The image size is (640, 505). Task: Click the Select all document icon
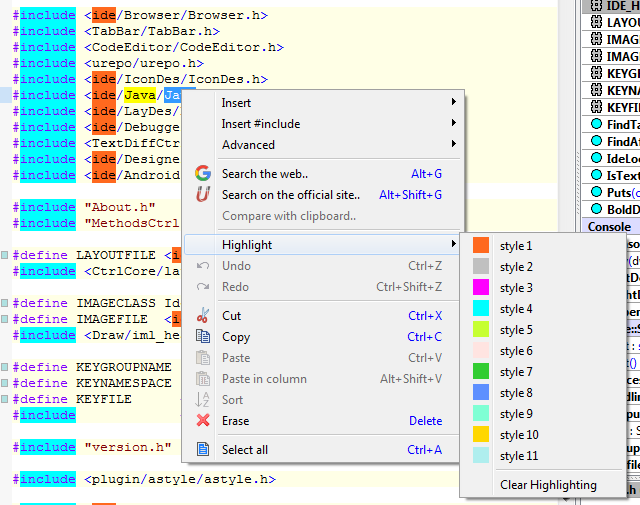pyautogui.click(x=203, y=450)
